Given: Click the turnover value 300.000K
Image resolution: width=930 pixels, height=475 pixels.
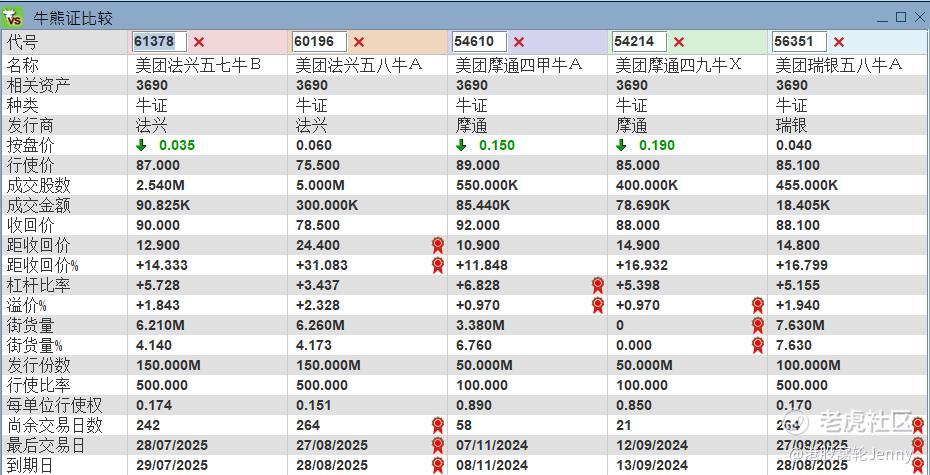Looking at the screenshot, I should click(x=327, y=205).
